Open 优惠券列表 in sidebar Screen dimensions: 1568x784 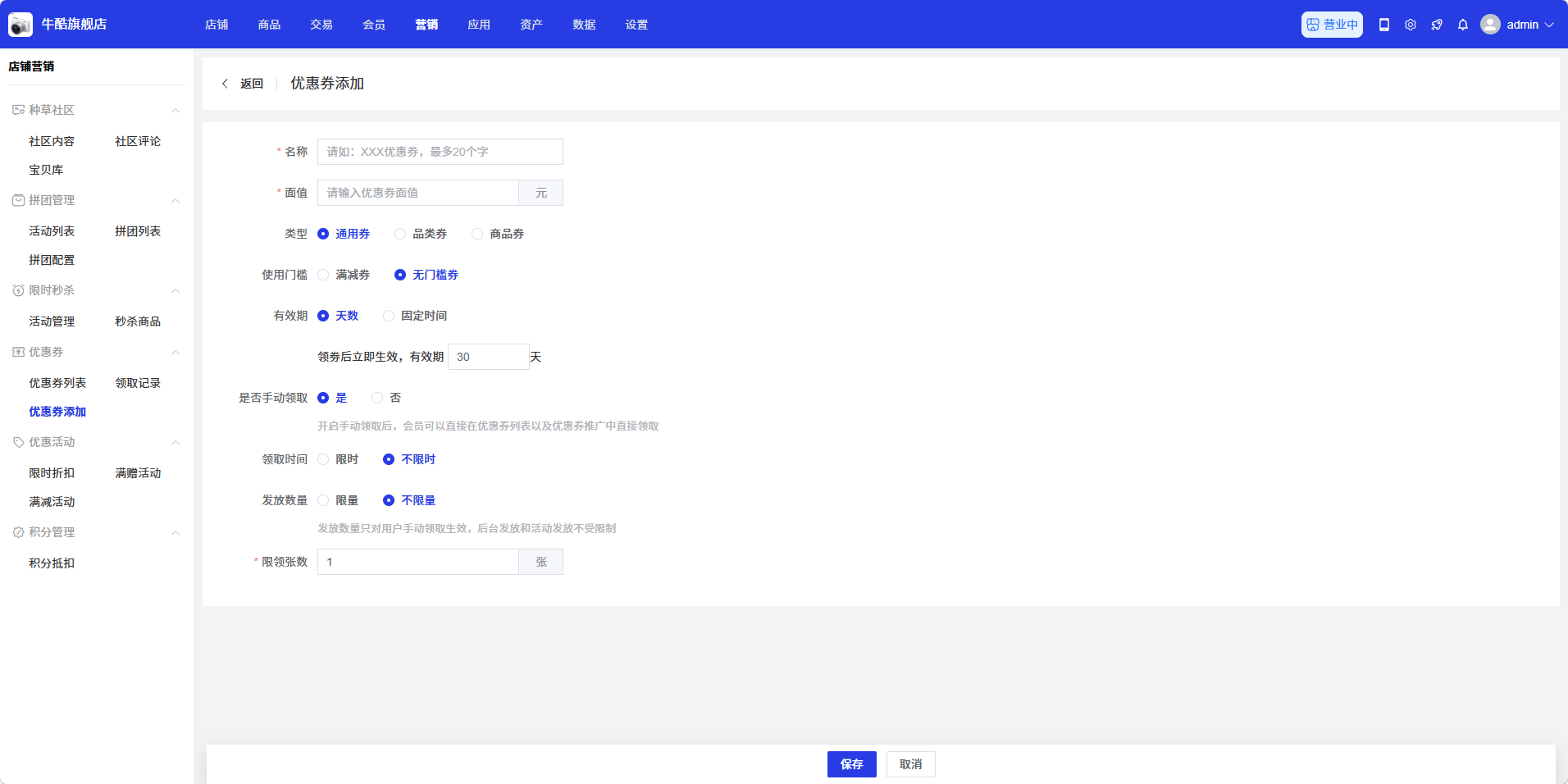pos(57,383)
